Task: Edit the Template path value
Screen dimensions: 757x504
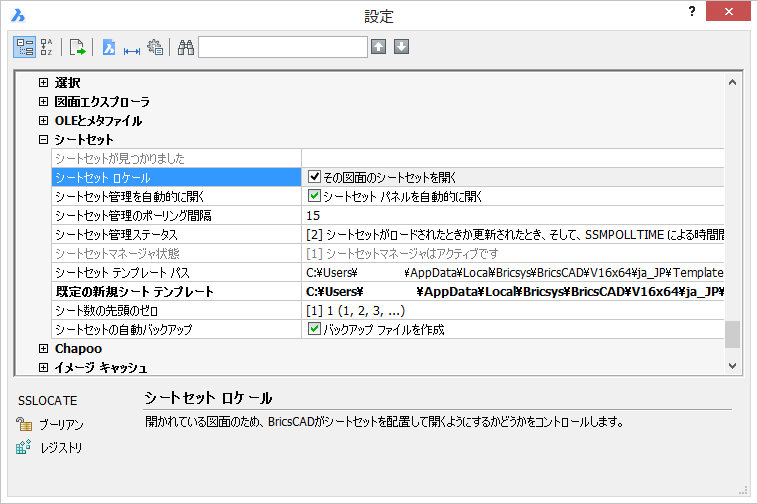Action: (x=513, y=272)
